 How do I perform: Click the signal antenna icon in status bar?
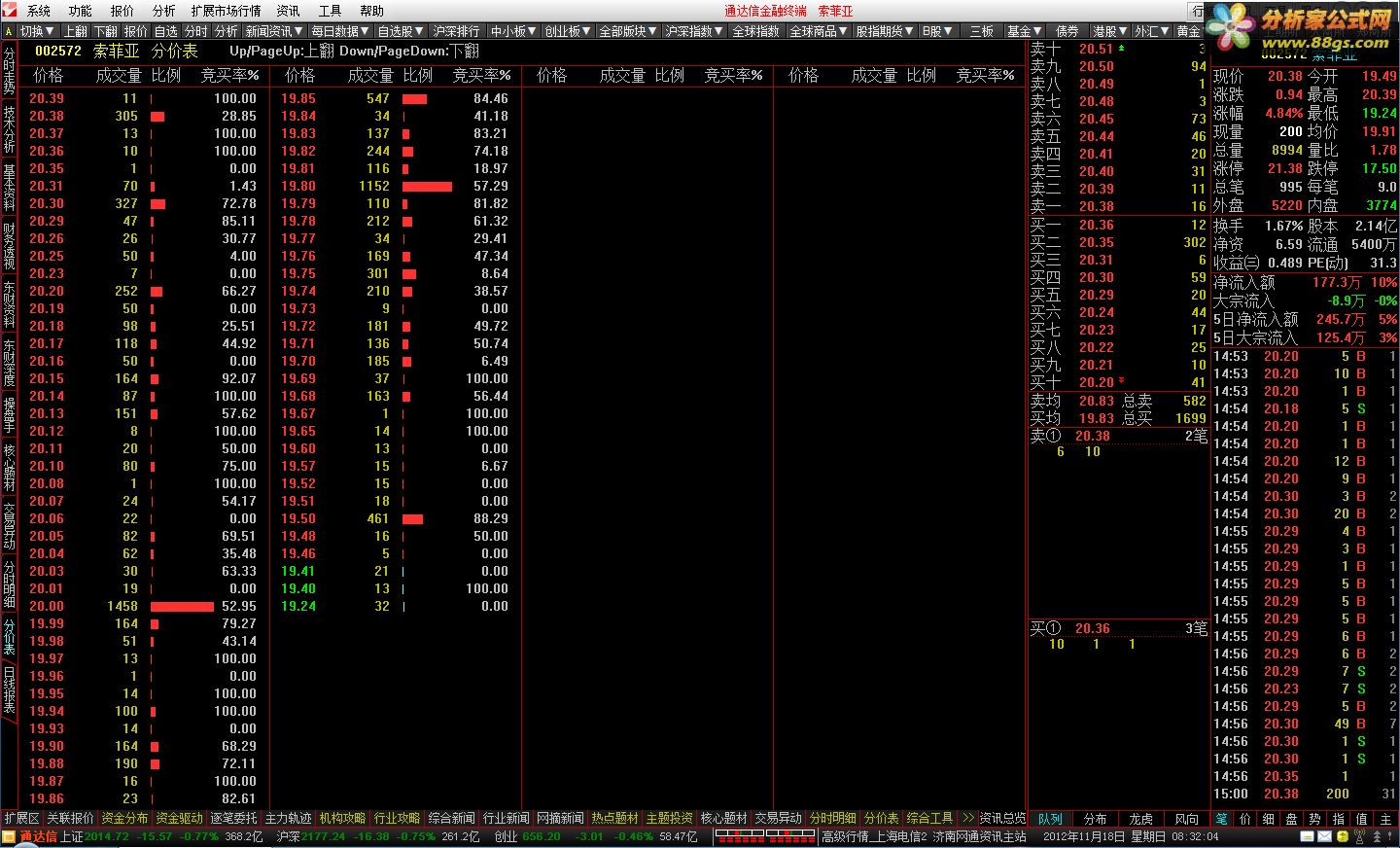pyautogui.click(x=1359, y=835)
